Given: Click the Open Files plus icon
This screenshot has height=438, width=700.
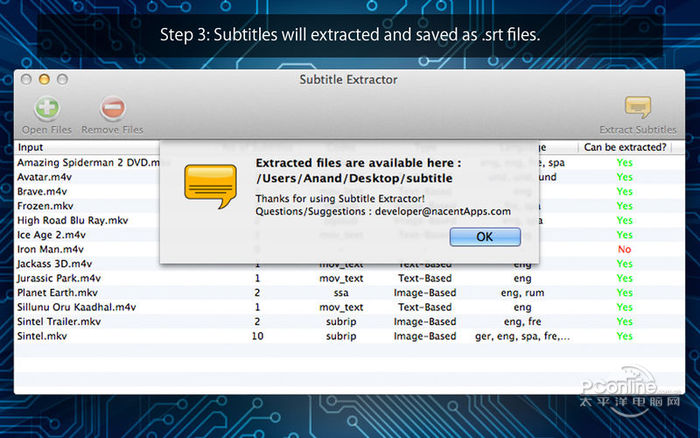Looking at the screenshot, I should 47,108.
